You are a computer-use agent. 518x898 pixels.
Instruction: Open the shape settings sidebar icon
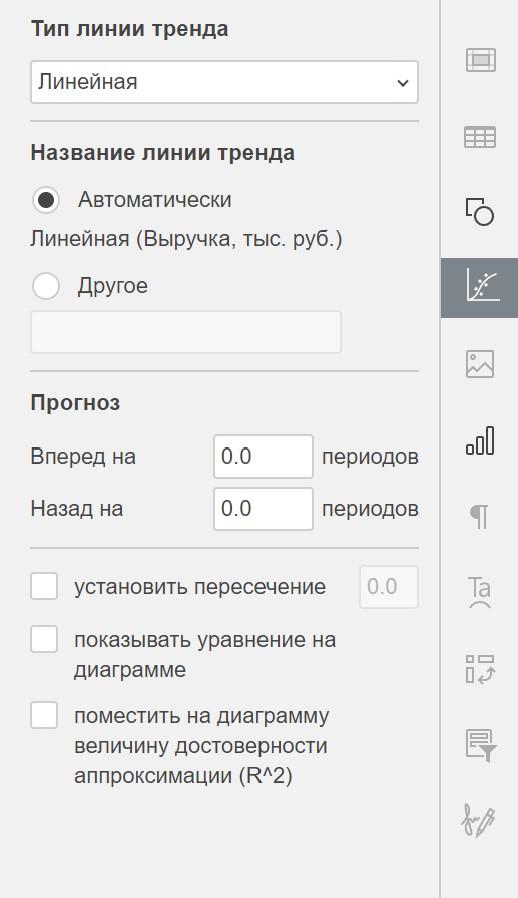pos(480,211)
